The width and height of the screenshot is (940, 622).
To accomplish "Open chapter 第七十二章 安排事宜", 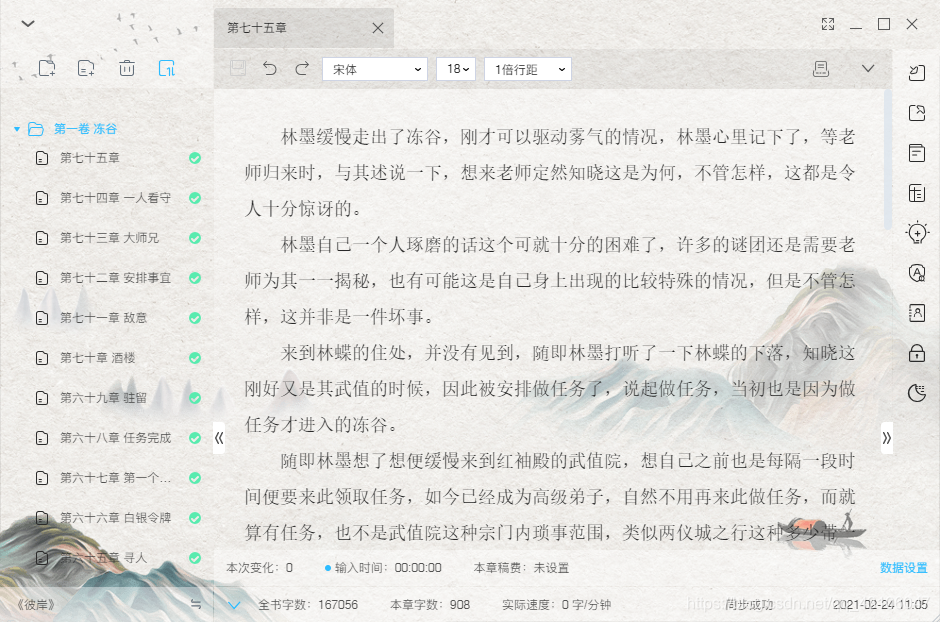I will [x=115, y=278].
